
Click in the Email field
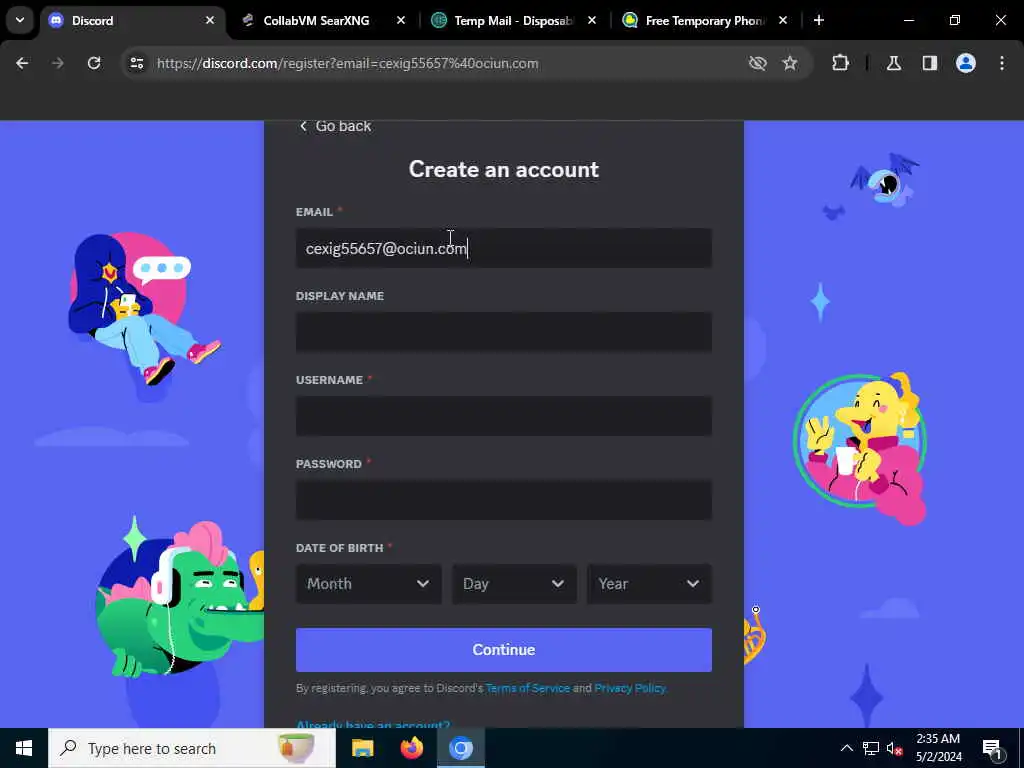pos(504,248)
